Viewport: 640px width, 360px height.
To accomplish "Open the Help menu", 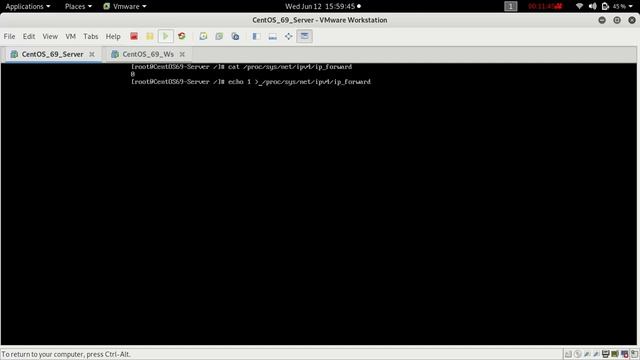I will (x=113, y=36).
